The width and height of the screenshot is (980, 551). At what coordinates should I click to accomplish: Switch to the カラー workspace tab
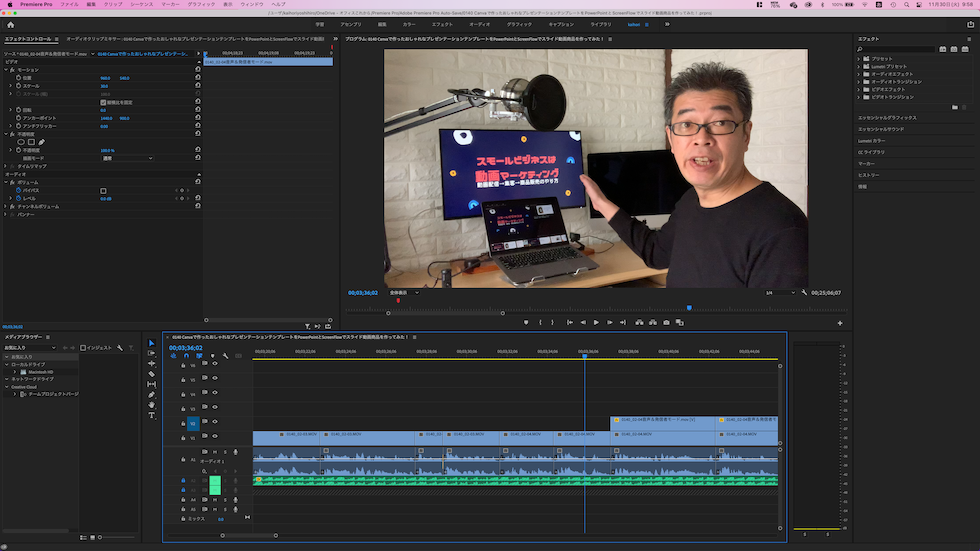click(409, 24)
